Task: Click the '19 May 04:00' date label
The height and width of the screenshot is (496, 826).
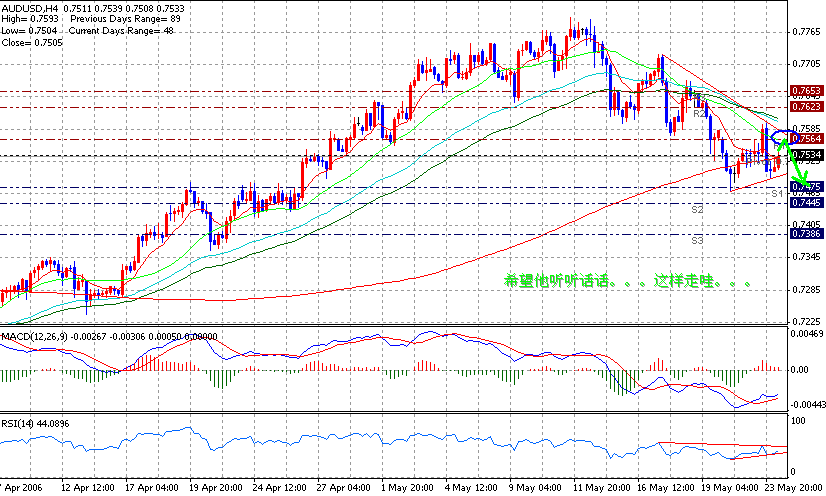Action: click(x=730, y=488)
